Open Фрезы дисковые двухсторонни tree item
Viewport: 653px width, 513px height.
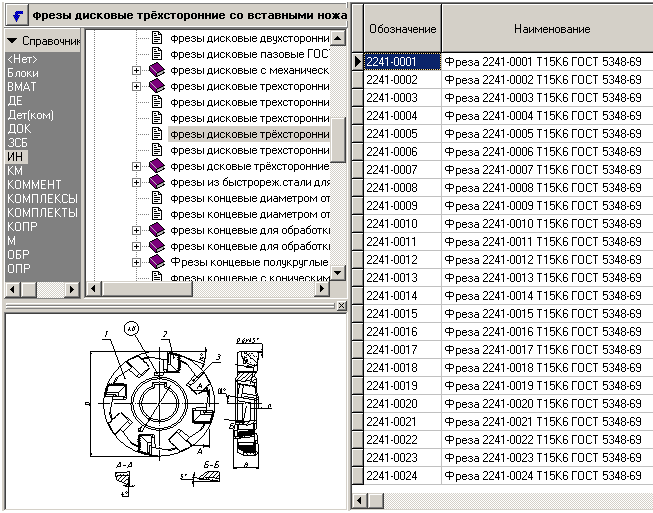pos(249,38)
